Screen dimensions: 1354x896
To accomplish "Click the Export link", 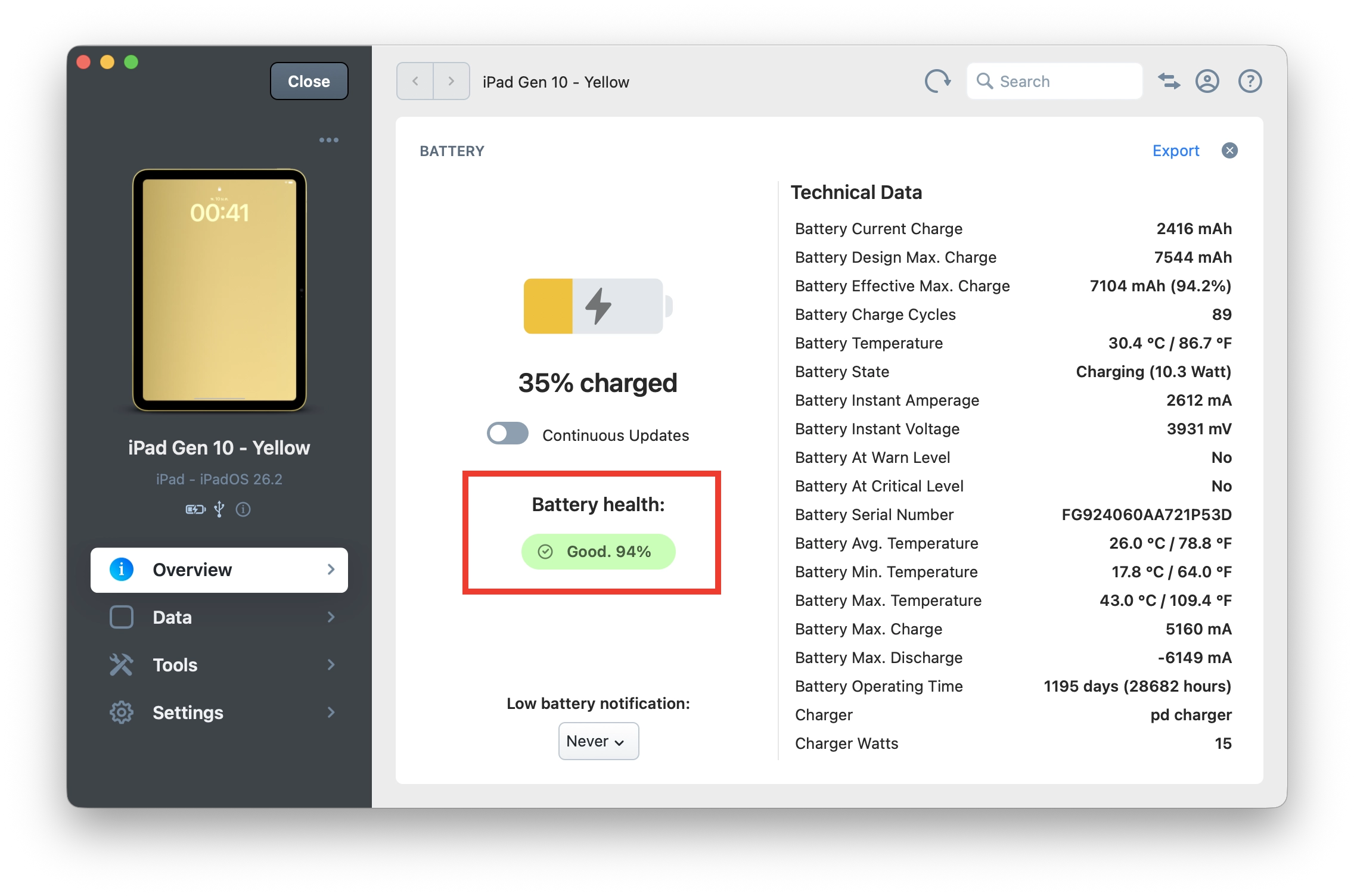I will (x=1175, y=151).
